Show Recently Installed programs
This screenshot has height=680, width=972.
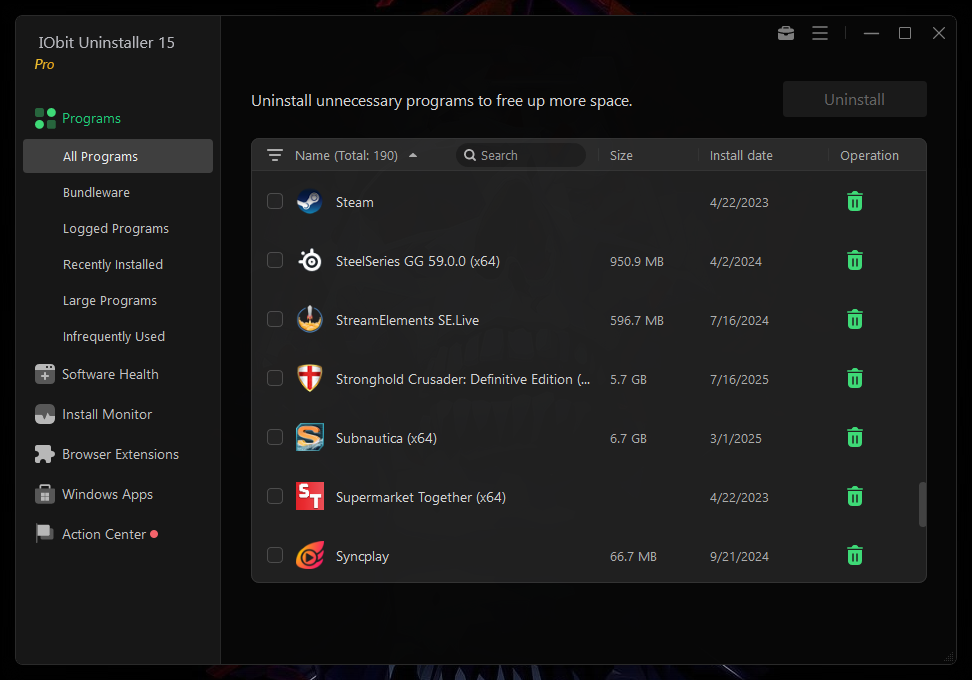click(x=113, y=264)
